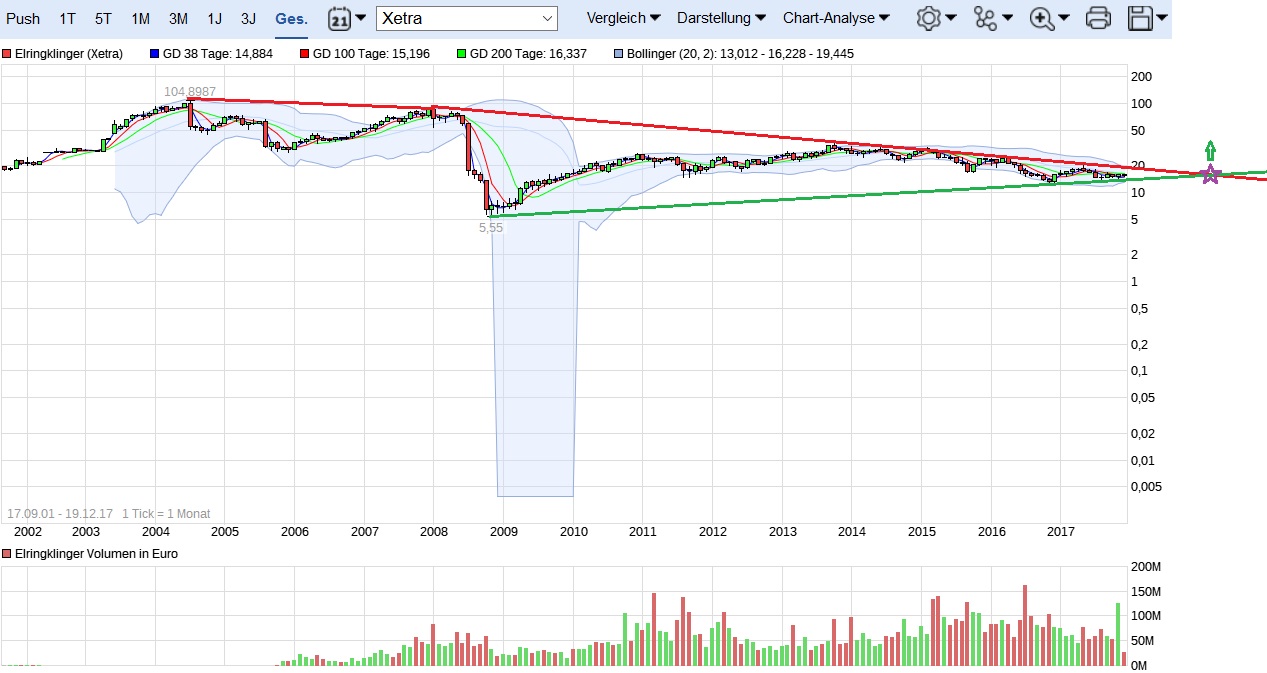Expand the Vergleich dropdown menu
This screenshot has width=1267, height=673.
point(623,18)
